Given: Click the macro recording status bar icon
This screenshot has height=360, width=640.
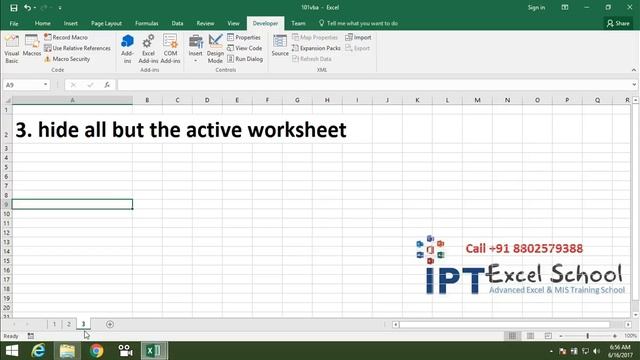Looking at the screenshot, I should pyautogui.click(x=31, y=336).
